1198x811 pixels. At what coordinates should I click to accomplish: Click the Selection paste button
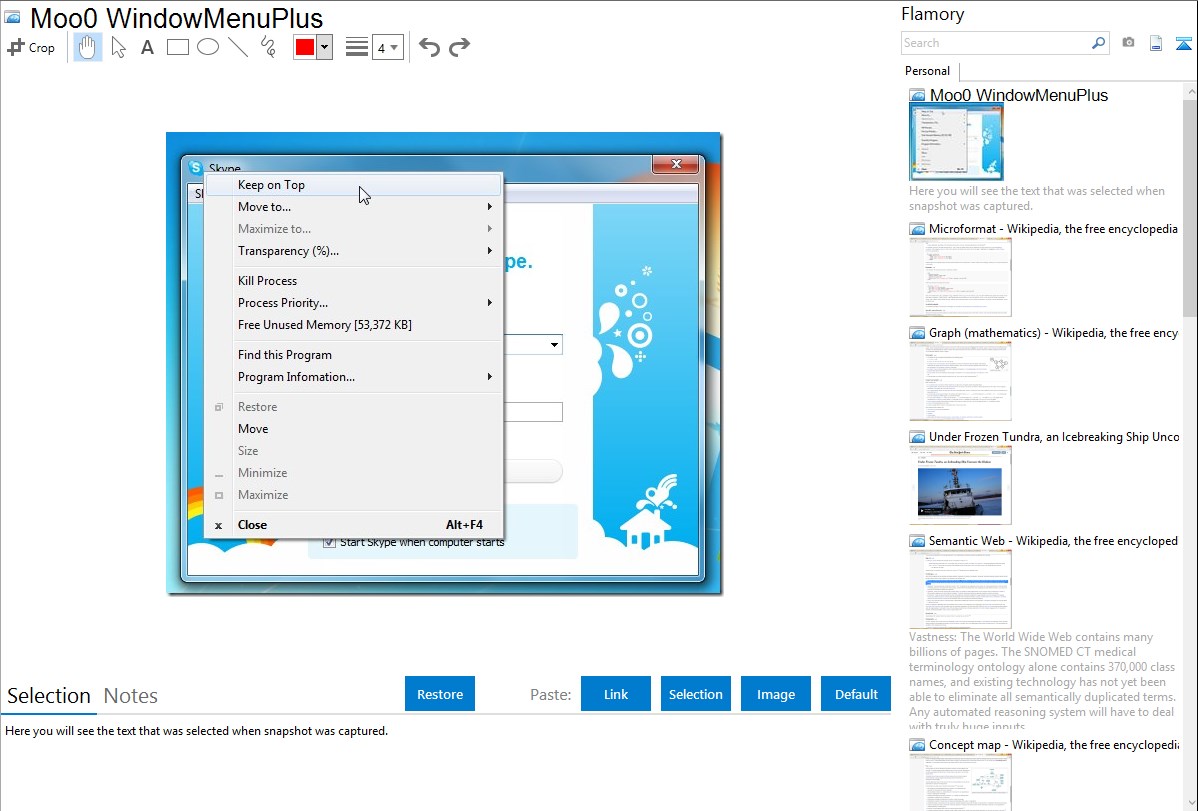point(696,694)
